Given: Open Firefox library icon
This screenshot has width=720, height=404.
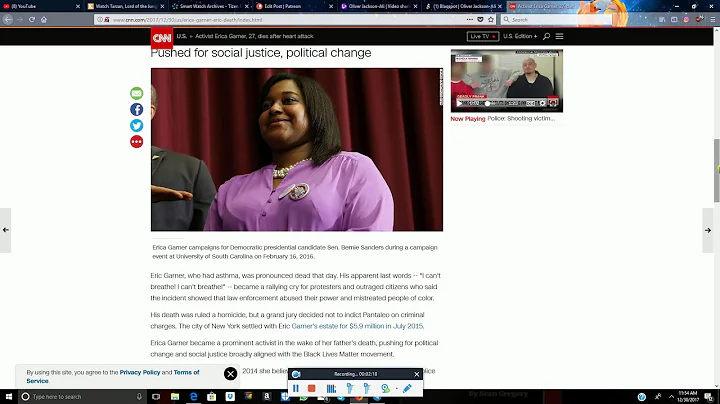Looking at the screenshot, I should 662,19.
